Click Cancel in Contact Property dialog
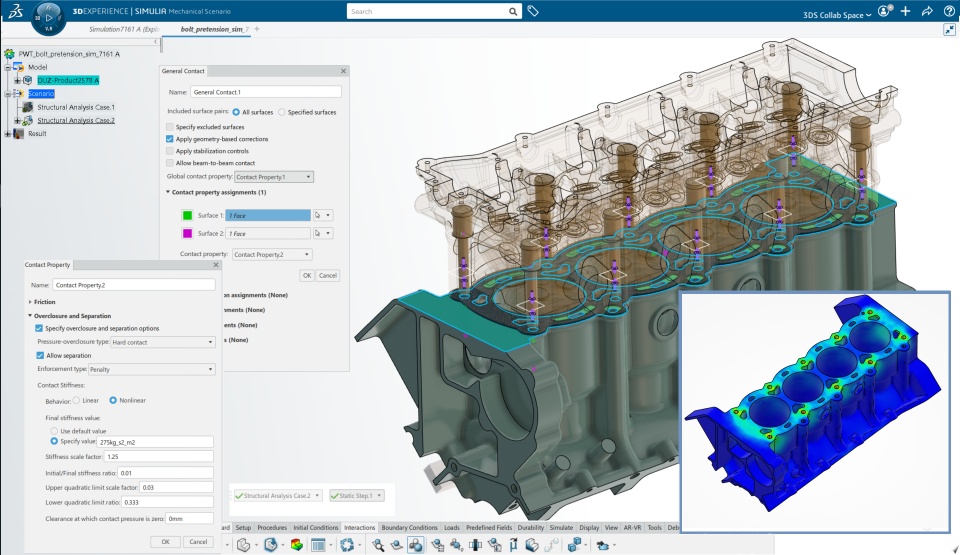Image resolution: width=960 pixels, height=555 pixels. pyautogui.click(x=198, y=542)
